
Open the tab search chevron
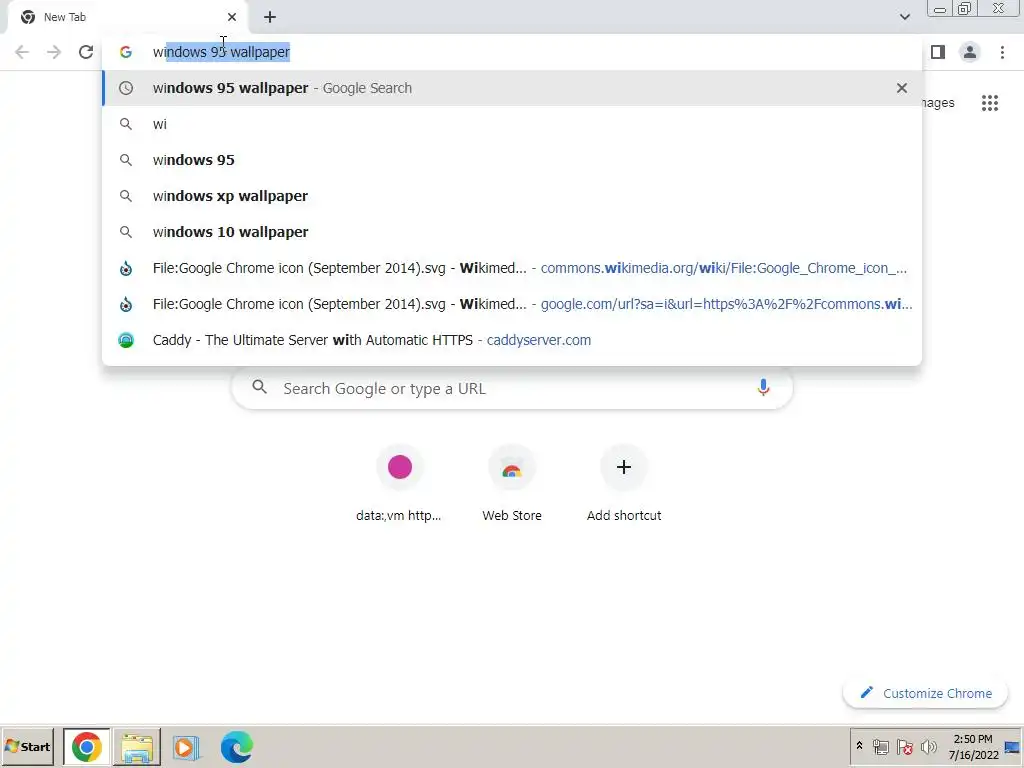[904, 17]
